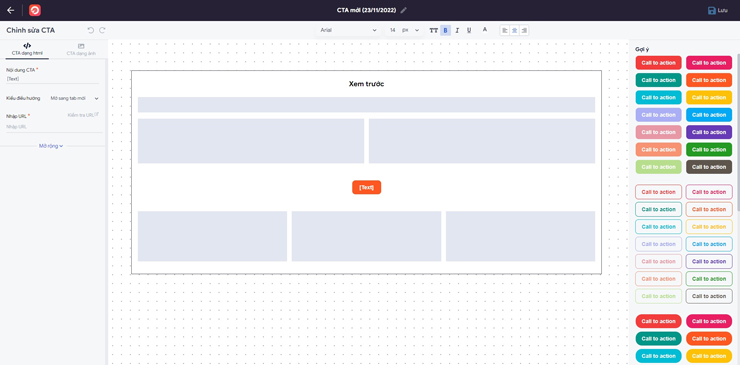This screenshot has height=365, width=740.
Task: Redo the last change
Action: click(102, 30)
